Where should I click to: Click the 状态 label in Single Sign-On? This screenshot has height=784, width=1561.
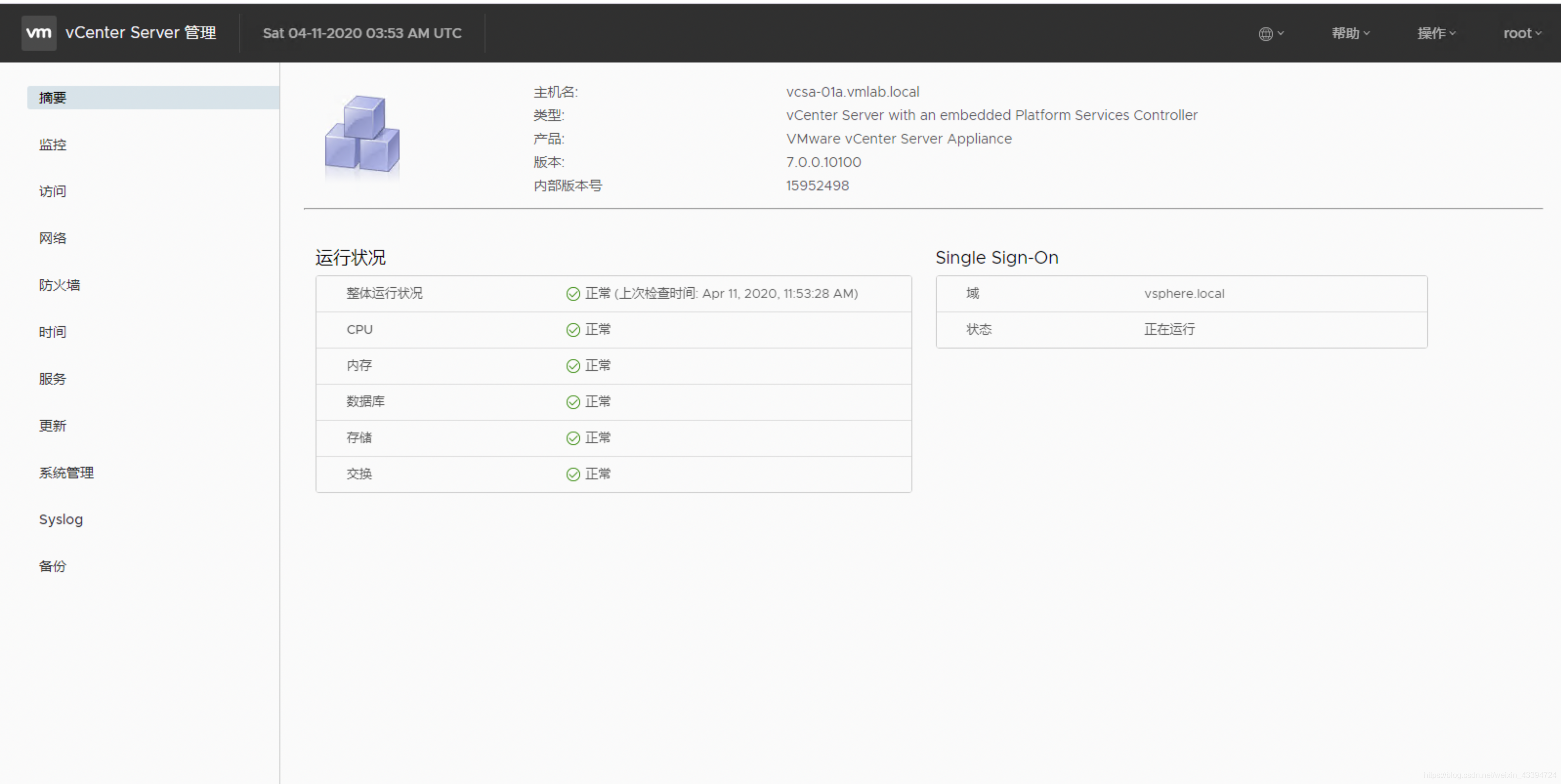(979, 329)
